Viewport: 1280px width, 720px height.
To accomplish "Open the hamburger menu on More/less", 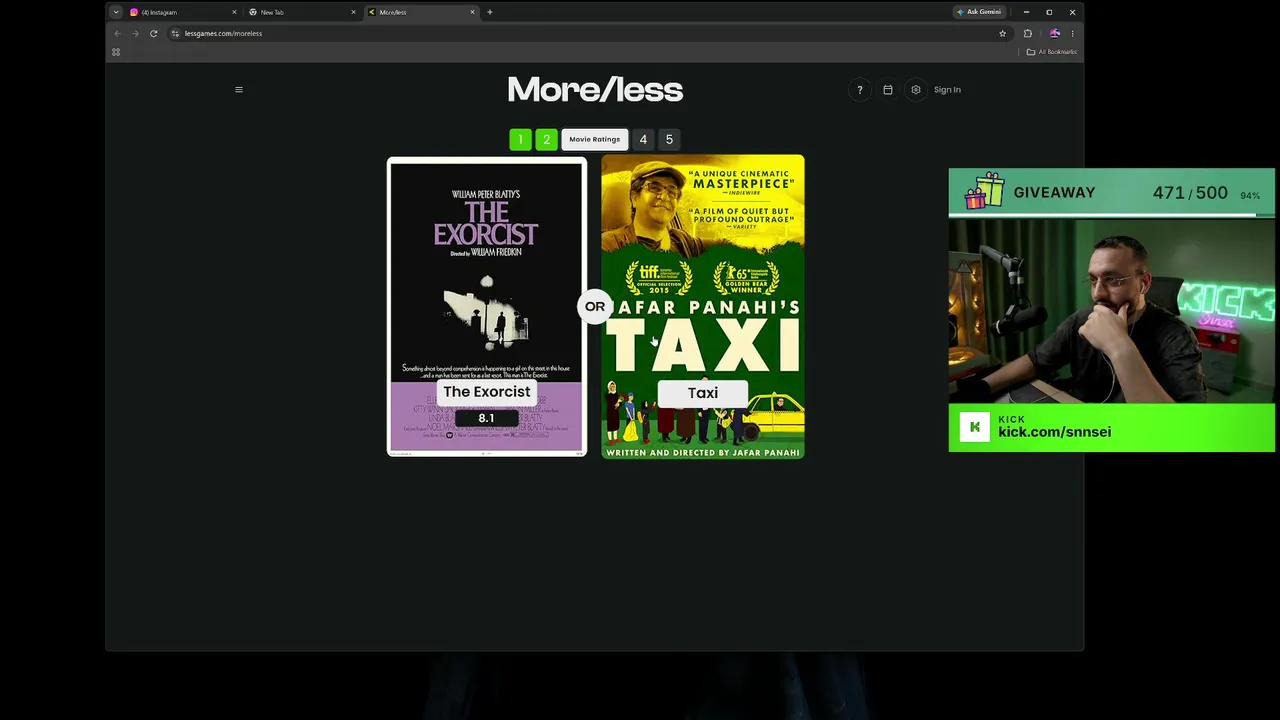I will click(x=239, y=90).
